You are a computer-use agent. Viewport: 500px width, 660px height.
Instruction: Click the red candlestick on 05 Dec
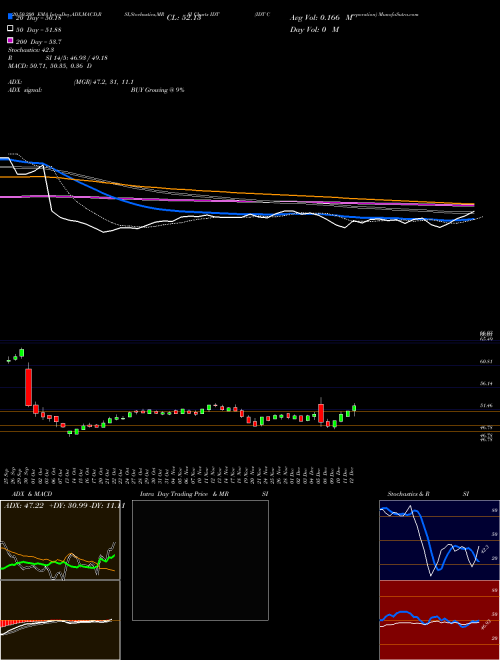pyautogui.click(x=321, y=413)
